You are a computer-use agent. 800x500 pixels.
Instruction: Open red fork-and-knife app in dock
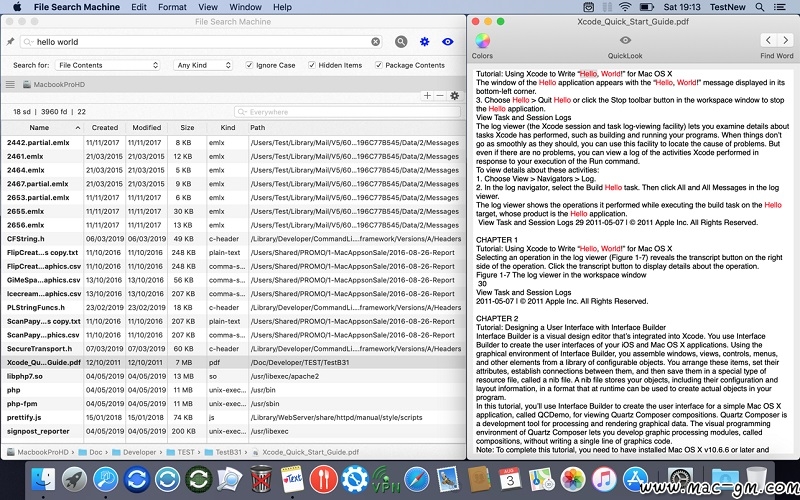click(x=323, y=480)
